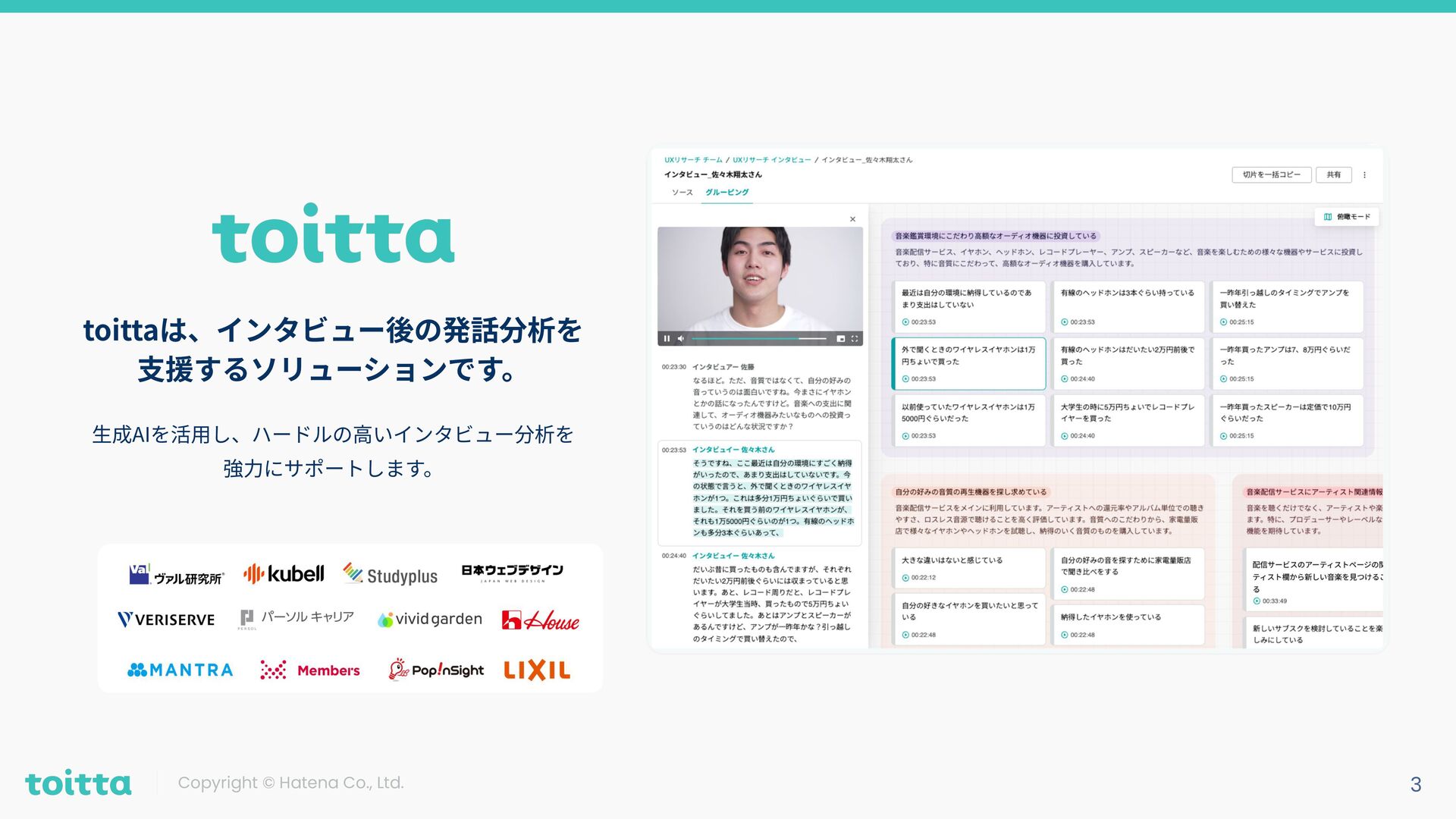The width and height of the screenshot is (1456, 819).
Task: Open the UXリサーチ チーム breadcrumb link
Action: click(693, 160)
